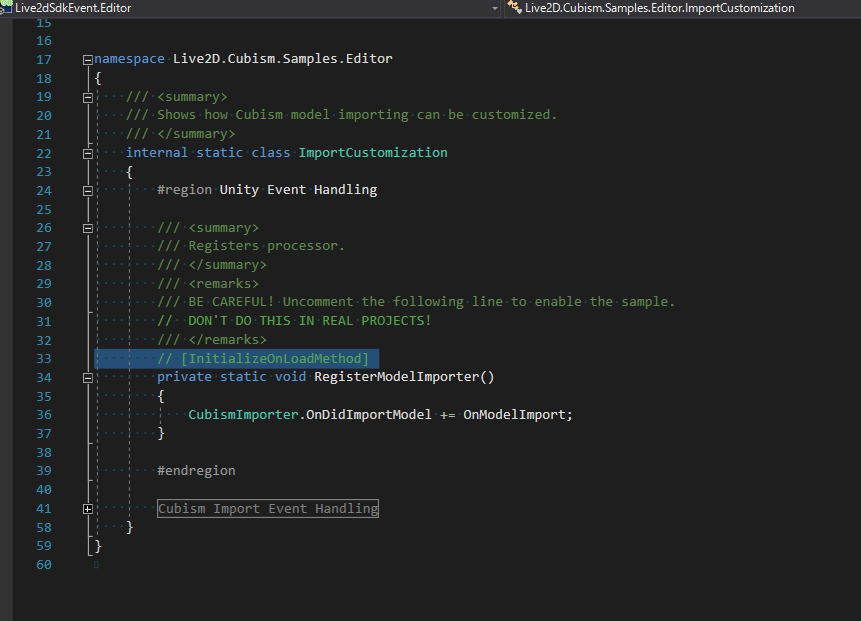Click the ImportCustomization class name
861x621 pixels.
pyautogui.click(x=373, y=153)
